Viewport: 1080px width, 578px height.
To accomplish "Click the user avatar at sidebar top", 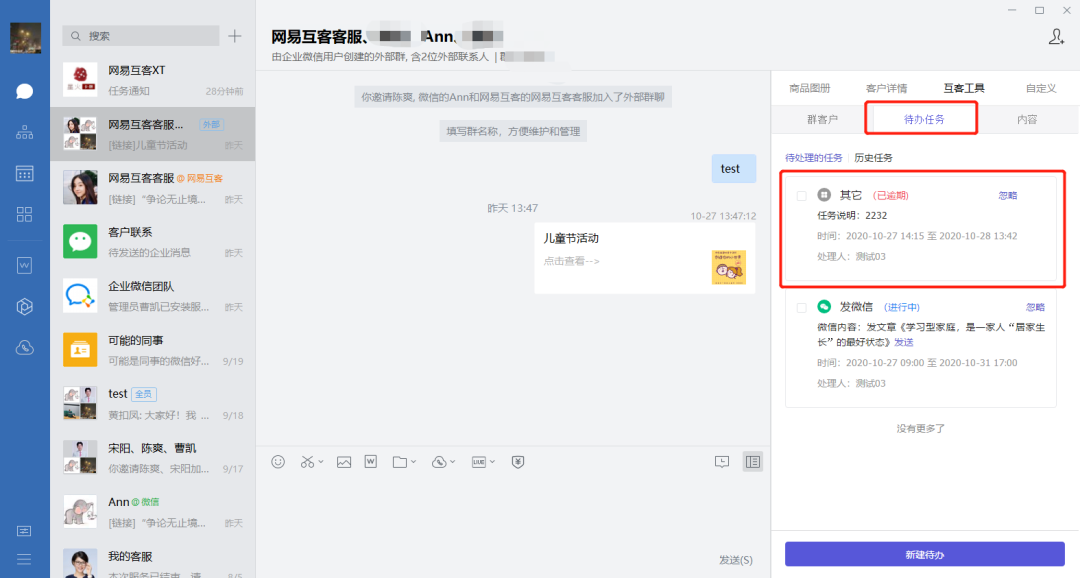I will coord(25,38).
